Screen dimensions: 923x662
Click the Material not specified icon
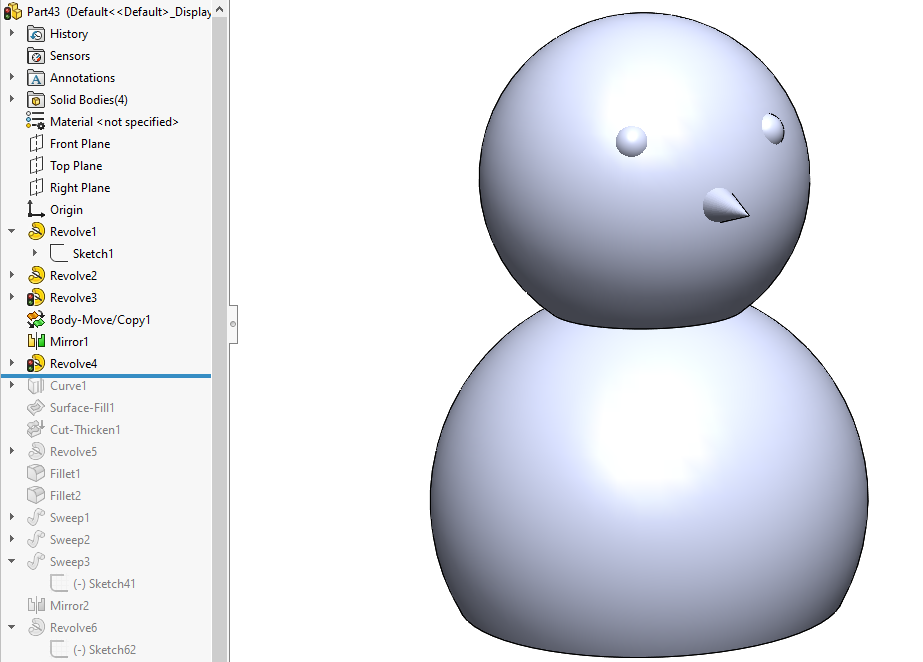[x=35, y=121]
